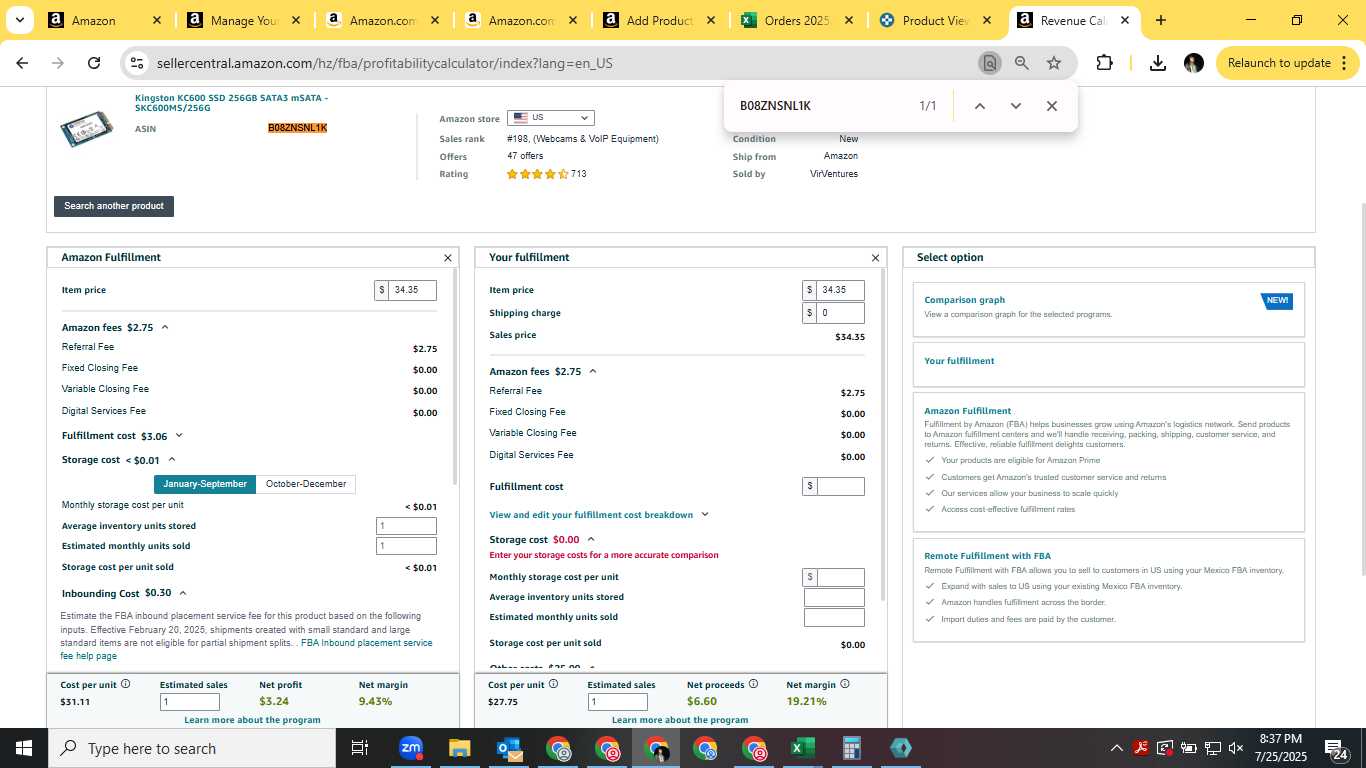This screenshot has height=768, width=1366.
Task: Close the Amazon Fulfillment panel
Action: pyautogui.click(x=448, y=258)
